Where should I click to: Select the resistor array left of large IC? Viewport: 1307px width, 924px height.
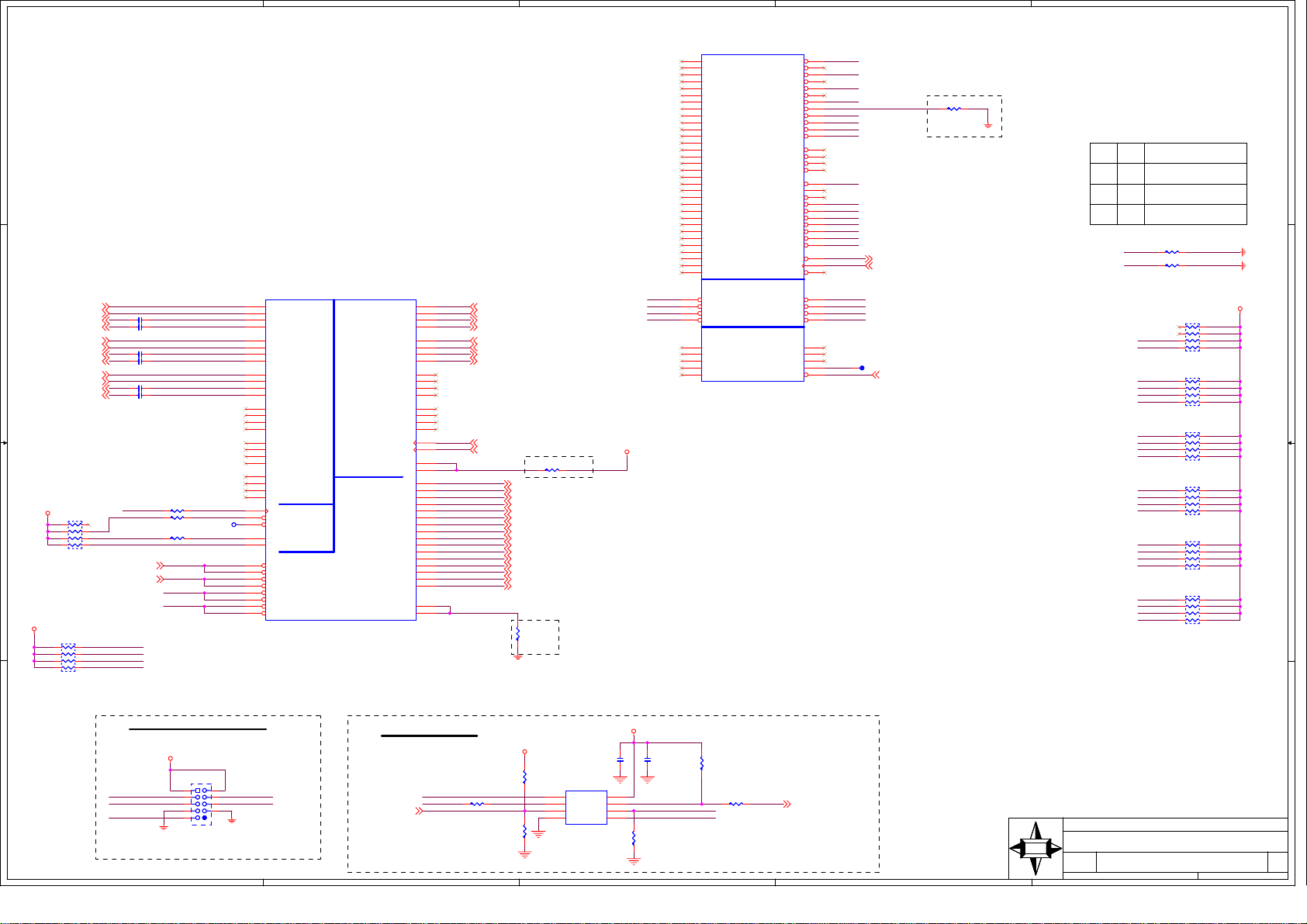pos(74,535)
